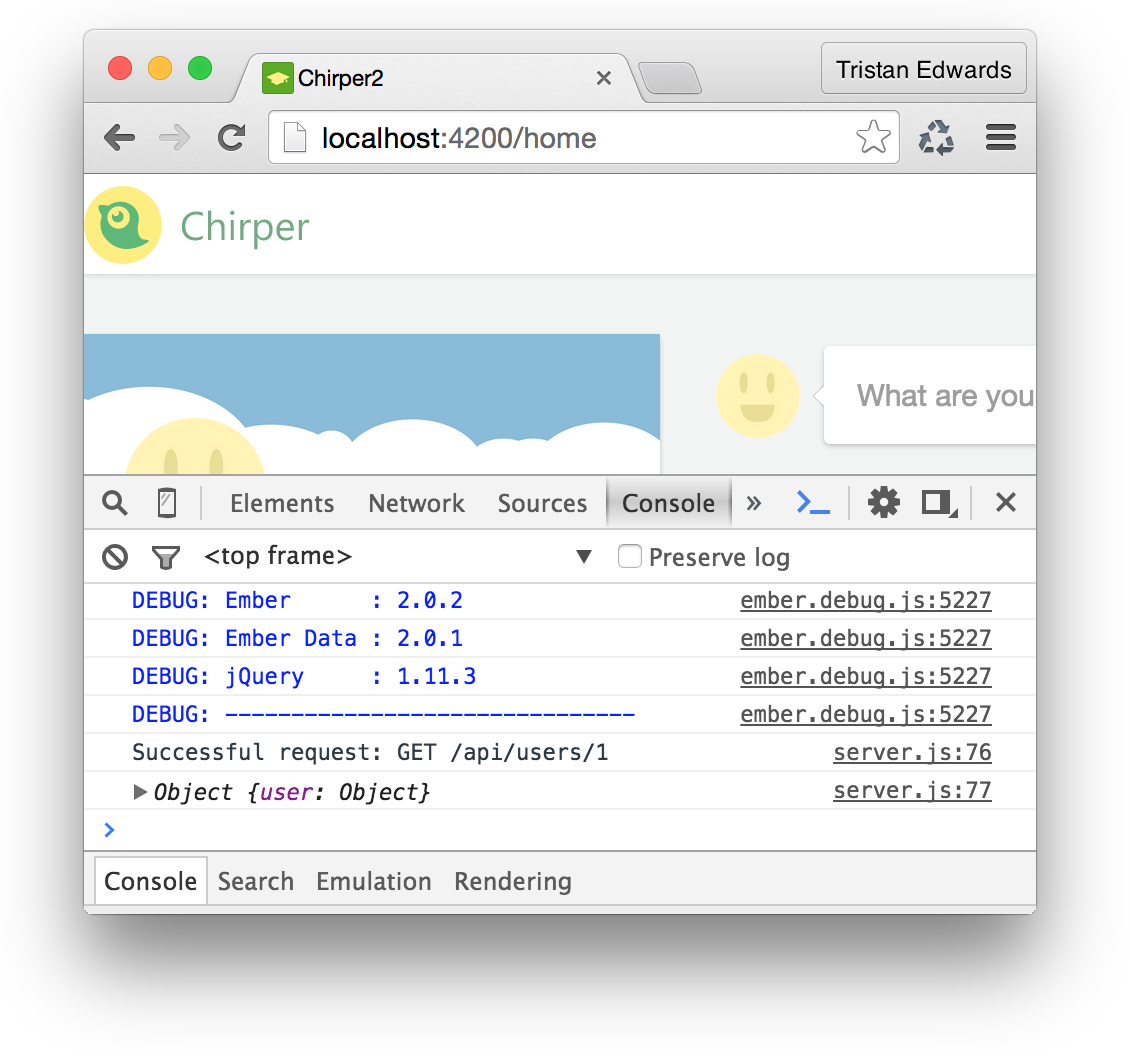Open the Chrome hamburger menu
The image size is (1130, 1056).
(x=1001, y=138)
